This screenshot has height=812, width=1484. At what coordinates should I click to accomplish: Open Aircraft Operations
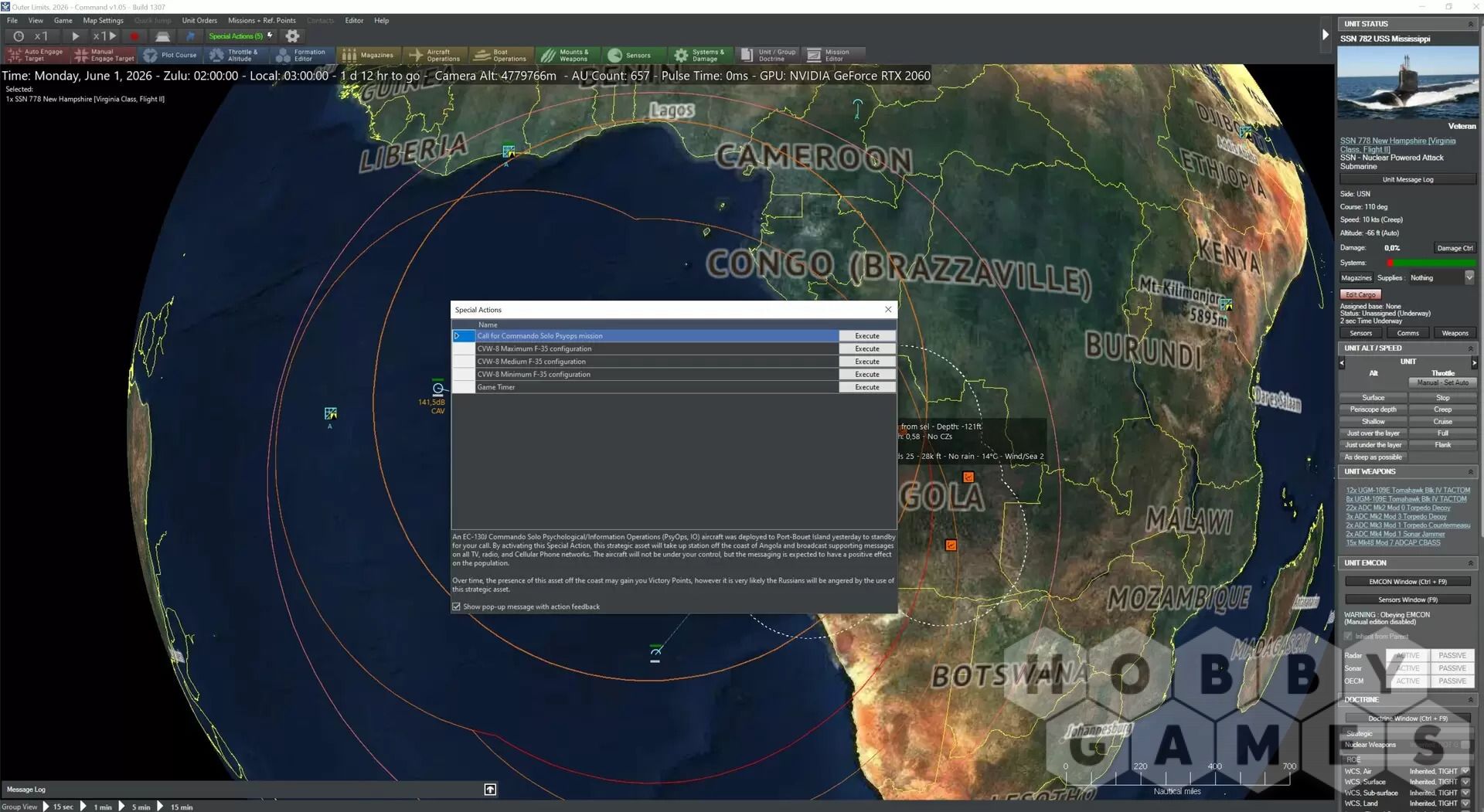pos(434,55)
